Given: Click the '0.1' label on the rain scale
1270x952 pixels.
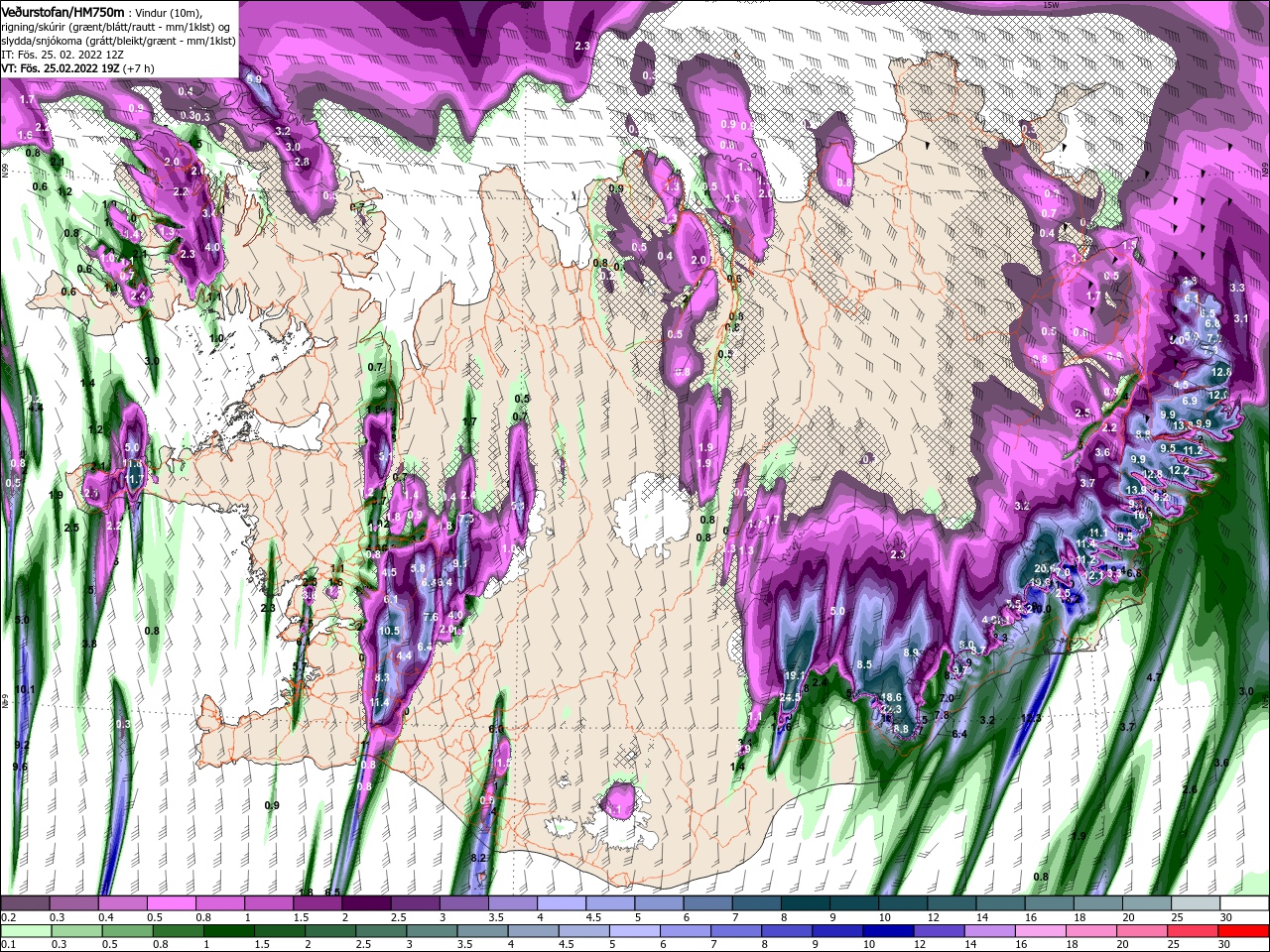Looking at the screenshot, I should [8, 944].
